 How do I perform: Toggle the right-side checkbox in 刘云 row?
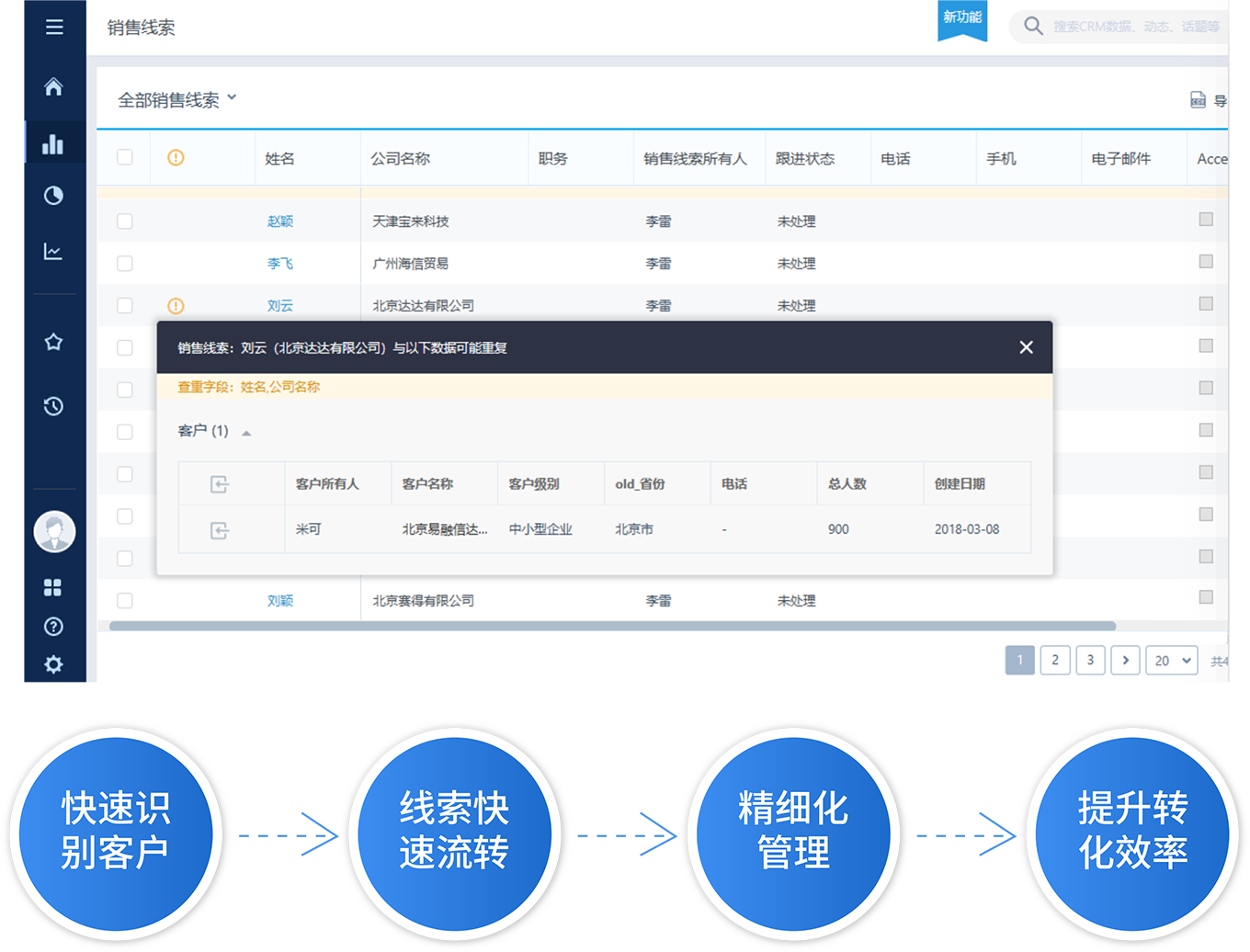pyautogui.click(x=1206, y=303)
